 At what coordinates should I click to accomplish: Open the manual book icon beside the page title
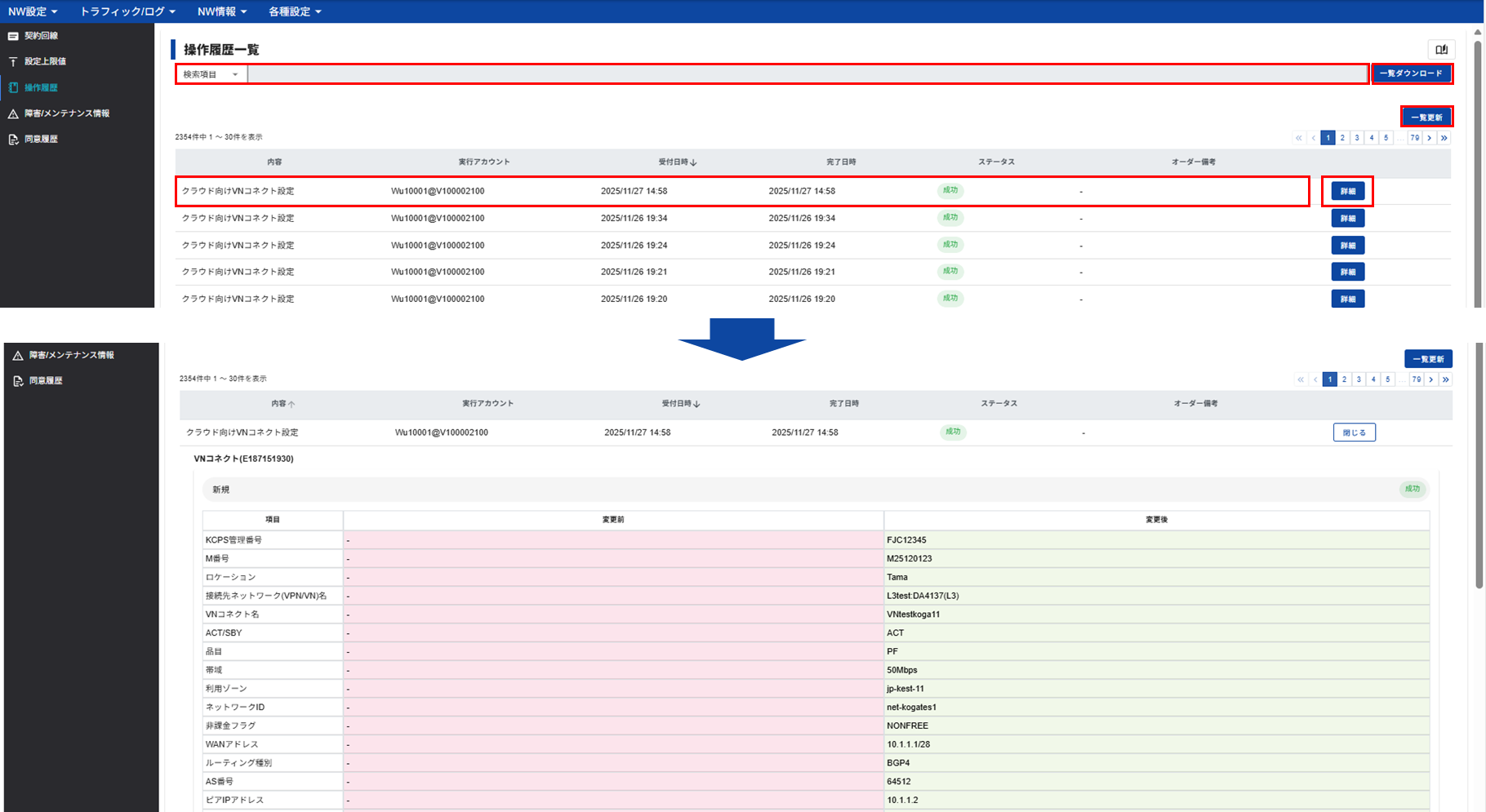click(1441, 50)
